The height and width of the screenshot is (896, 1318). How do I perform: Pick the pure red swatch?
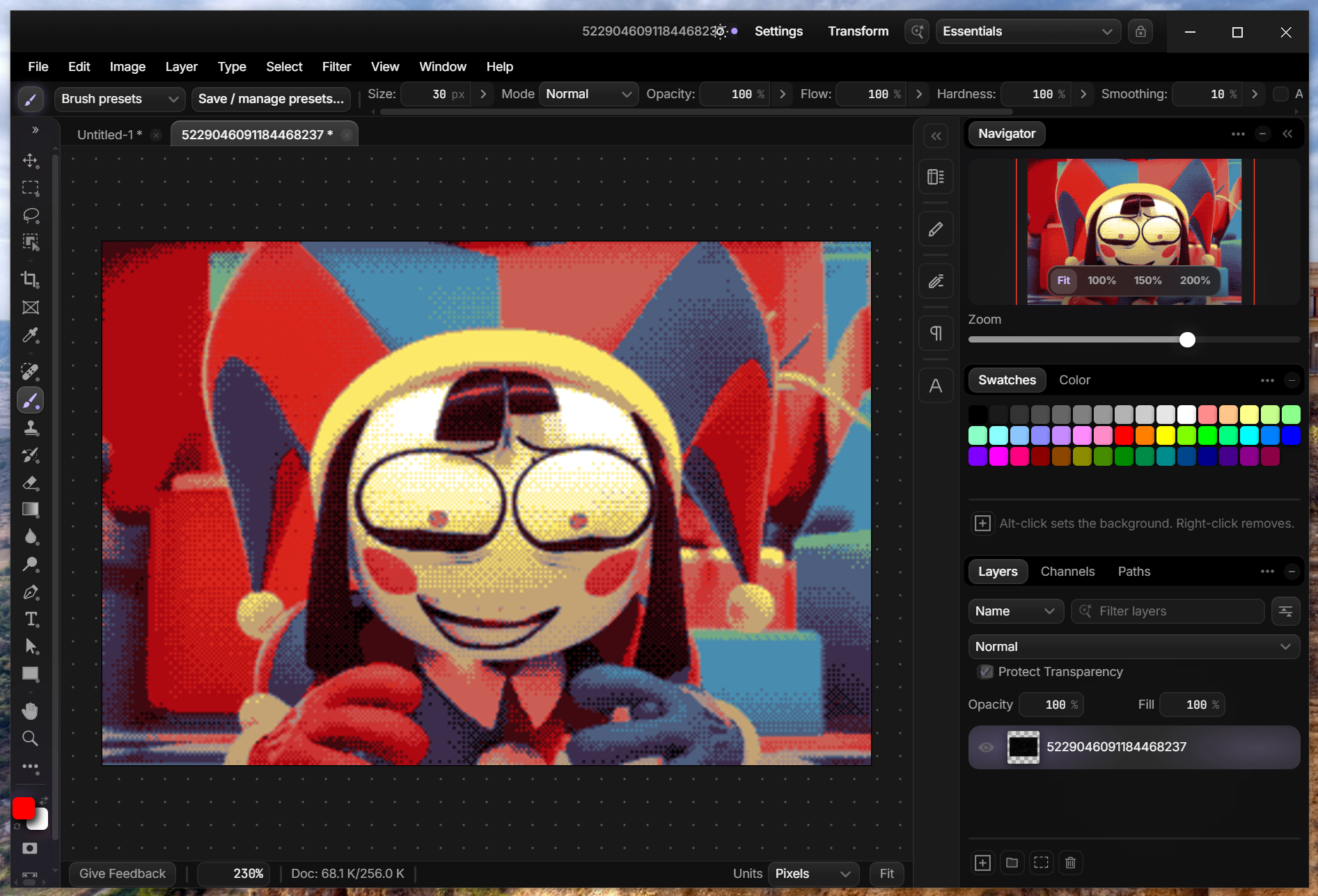1124,436
